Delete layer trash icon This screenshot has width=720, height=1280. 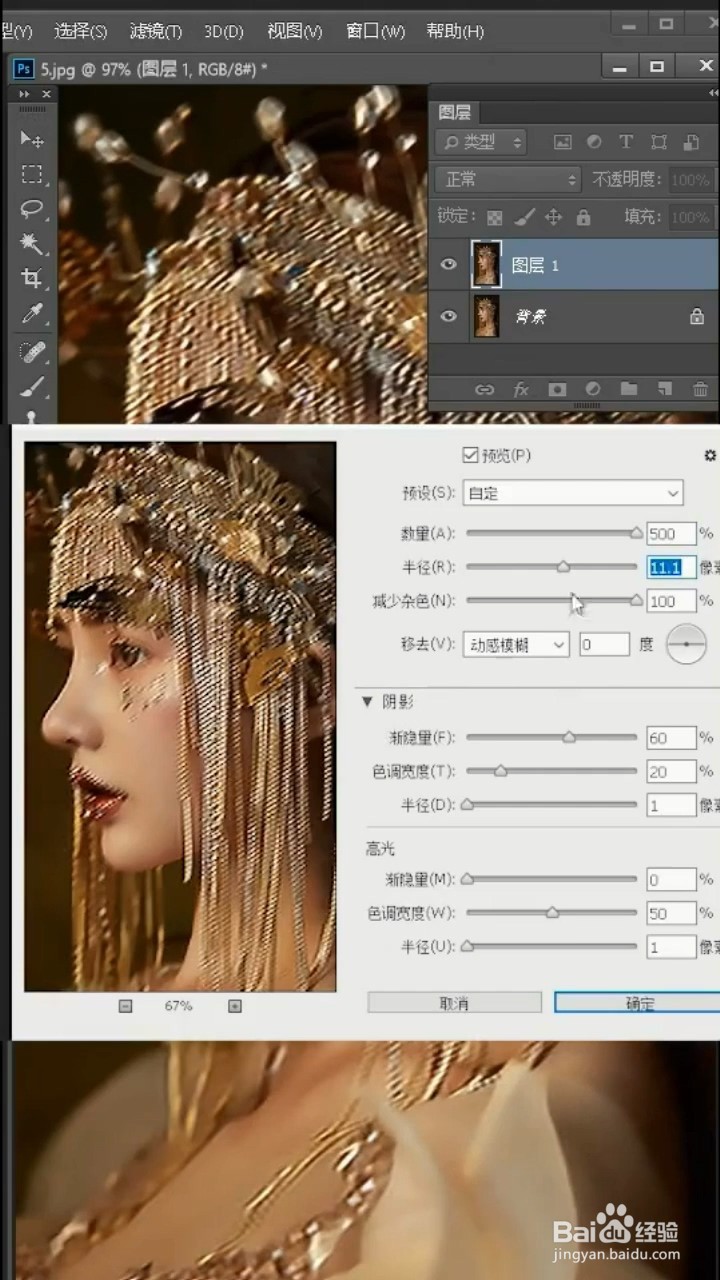(x=700, y=390)
